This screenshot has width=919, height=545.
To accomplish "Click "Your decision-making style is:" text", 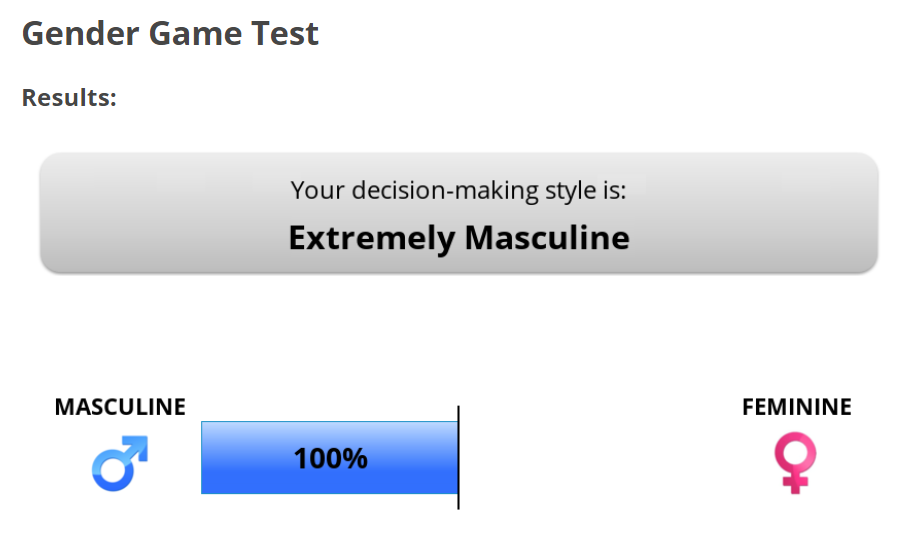I will (x=458, y=190).
